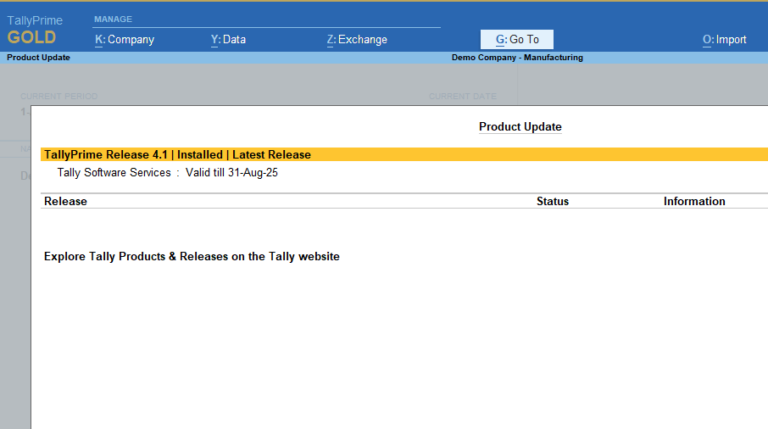Viewport: 768px width, 429px height.
Task: Click the Information column header
Action: (x=694, y=201)
